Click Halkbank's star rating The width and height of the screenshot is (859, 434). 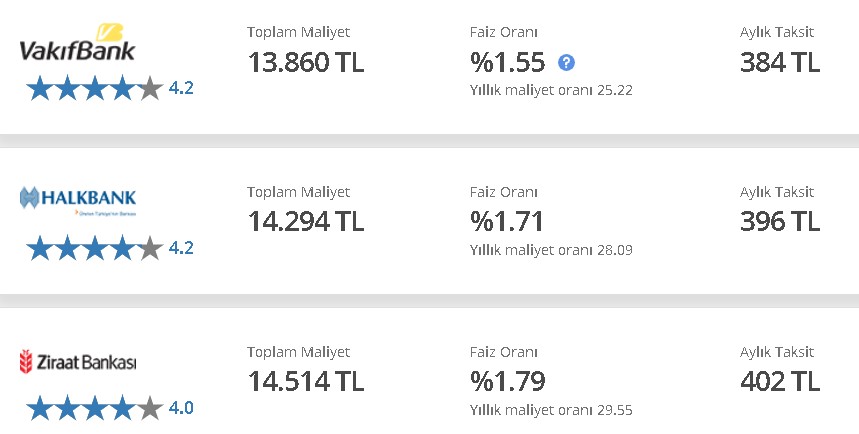94,248
